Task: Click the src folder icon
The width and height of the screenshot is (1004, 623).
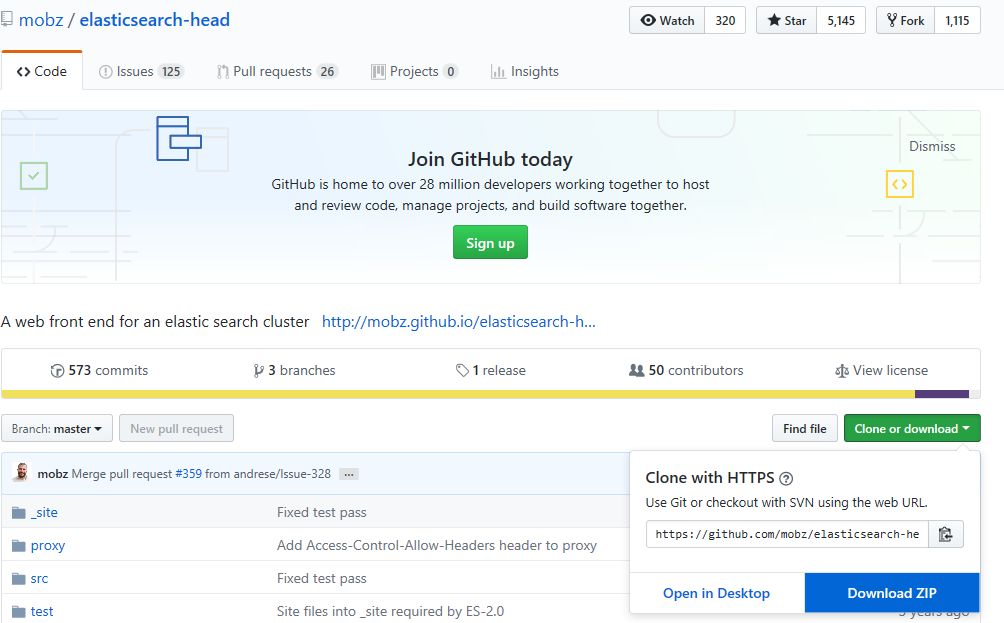Action: click(x=18, y=579)
